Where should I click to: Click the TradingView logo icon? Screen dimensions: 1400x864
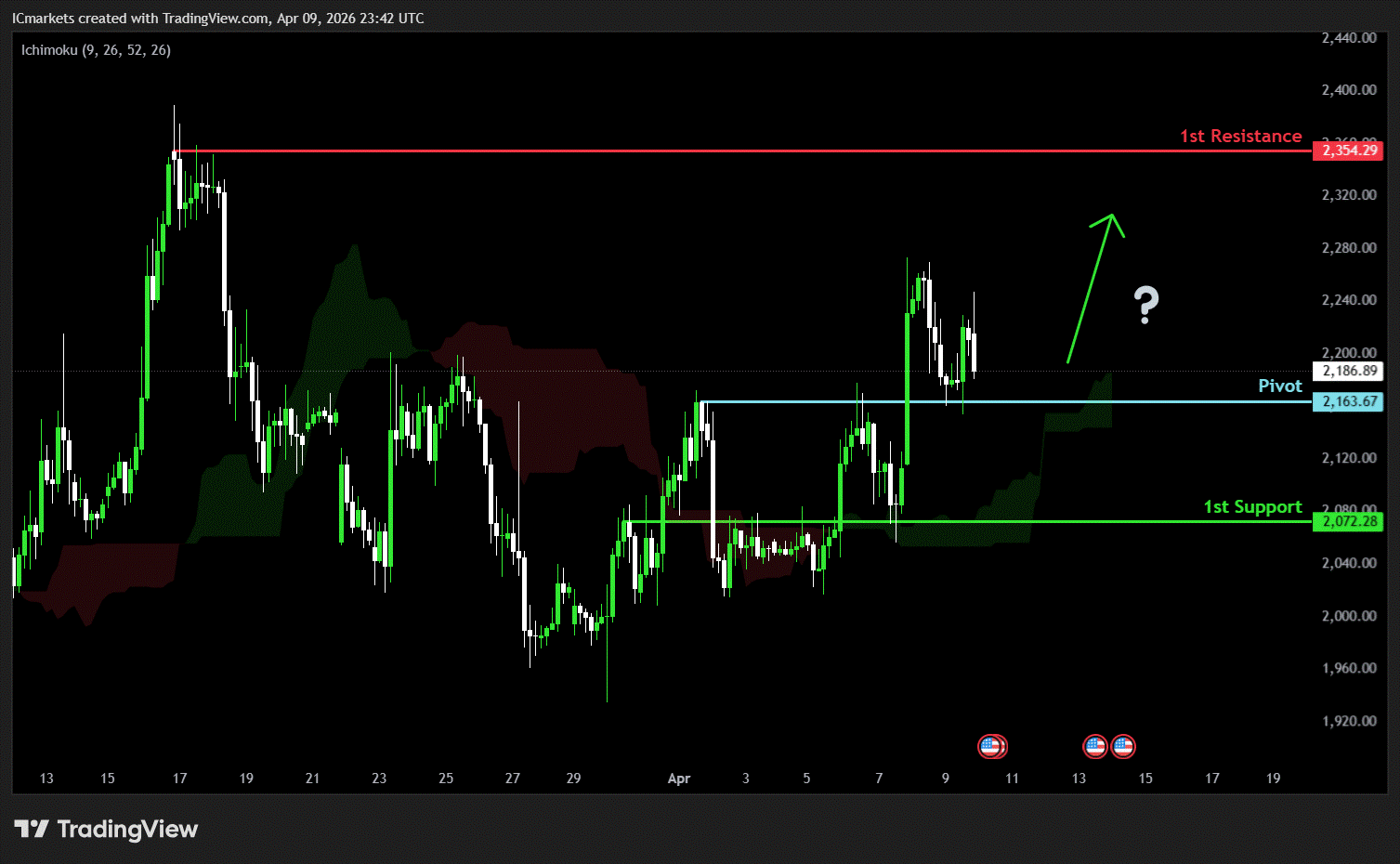pyautogui.click(x=32, y=829)
